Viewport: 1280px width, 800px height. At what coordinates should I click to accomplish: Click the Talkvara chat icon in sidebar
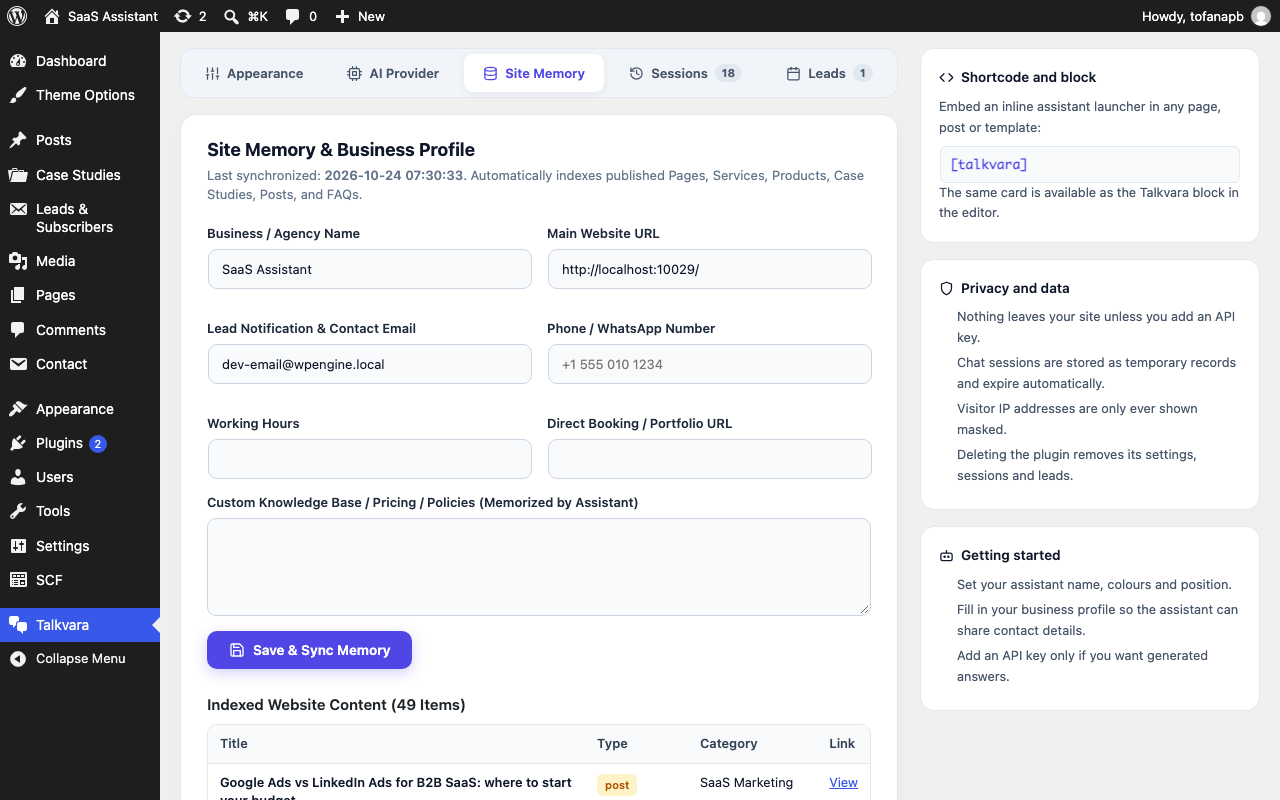coord(18,625)
